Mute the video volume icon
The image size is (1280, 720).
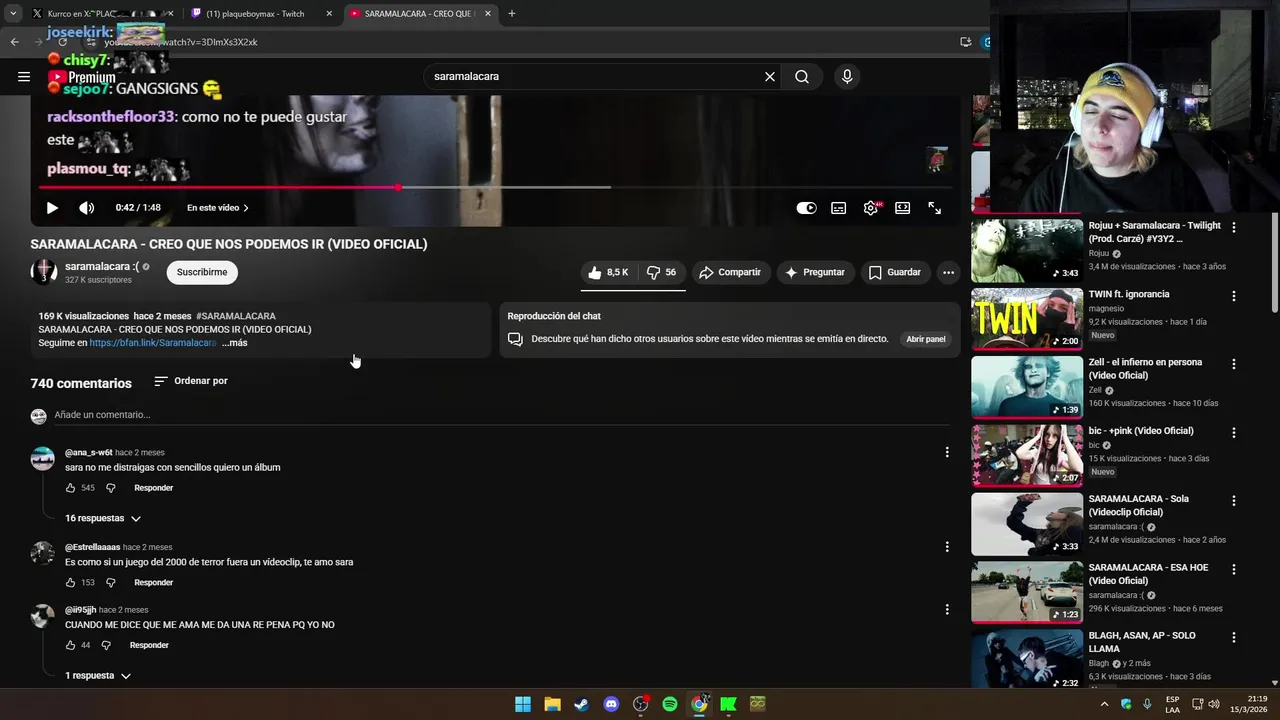pos(87,208)
